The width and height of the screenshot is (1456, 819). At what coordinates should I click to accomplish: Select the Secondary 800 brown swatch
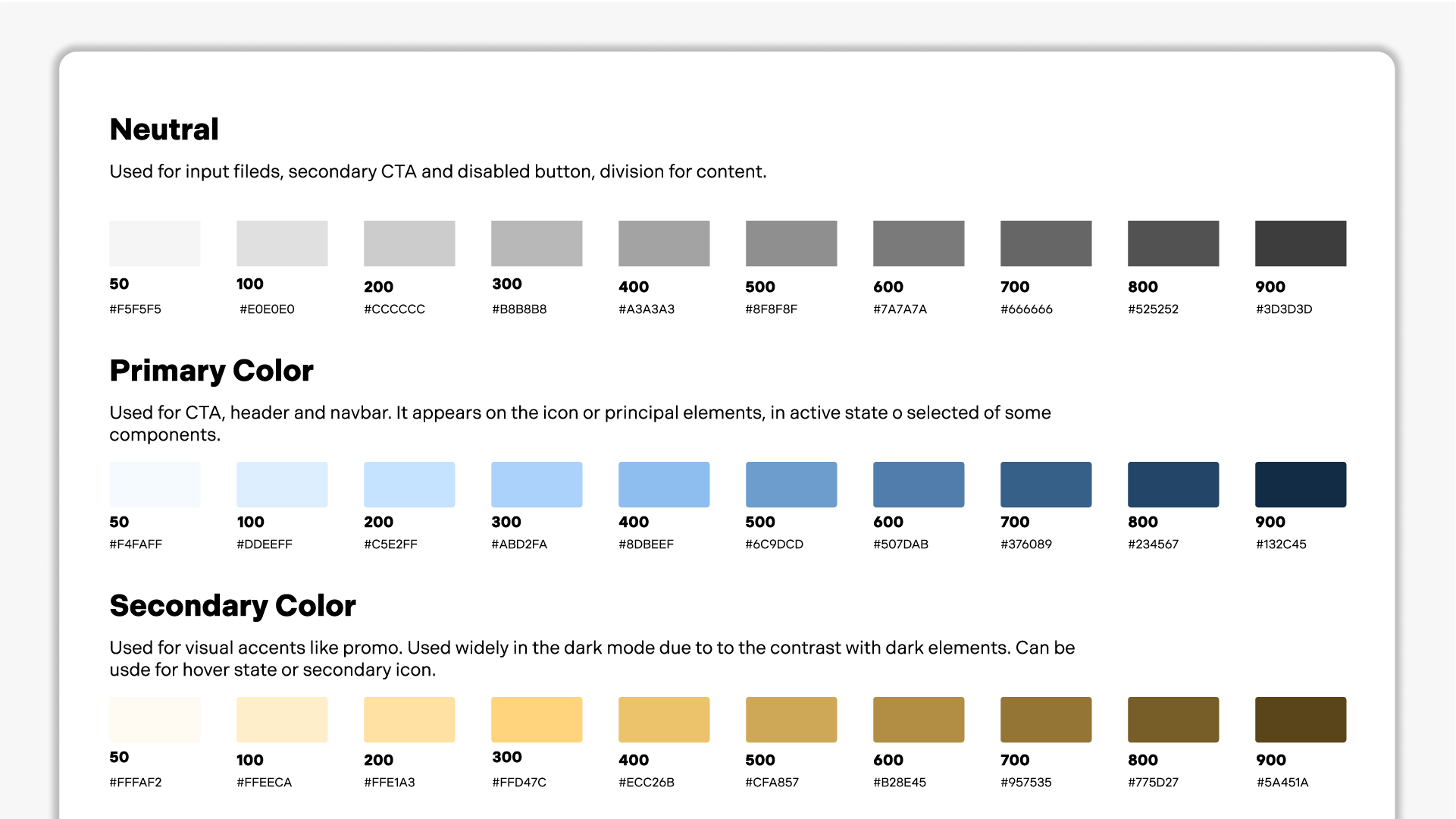pyautogui.click(x=1173, y=720)
